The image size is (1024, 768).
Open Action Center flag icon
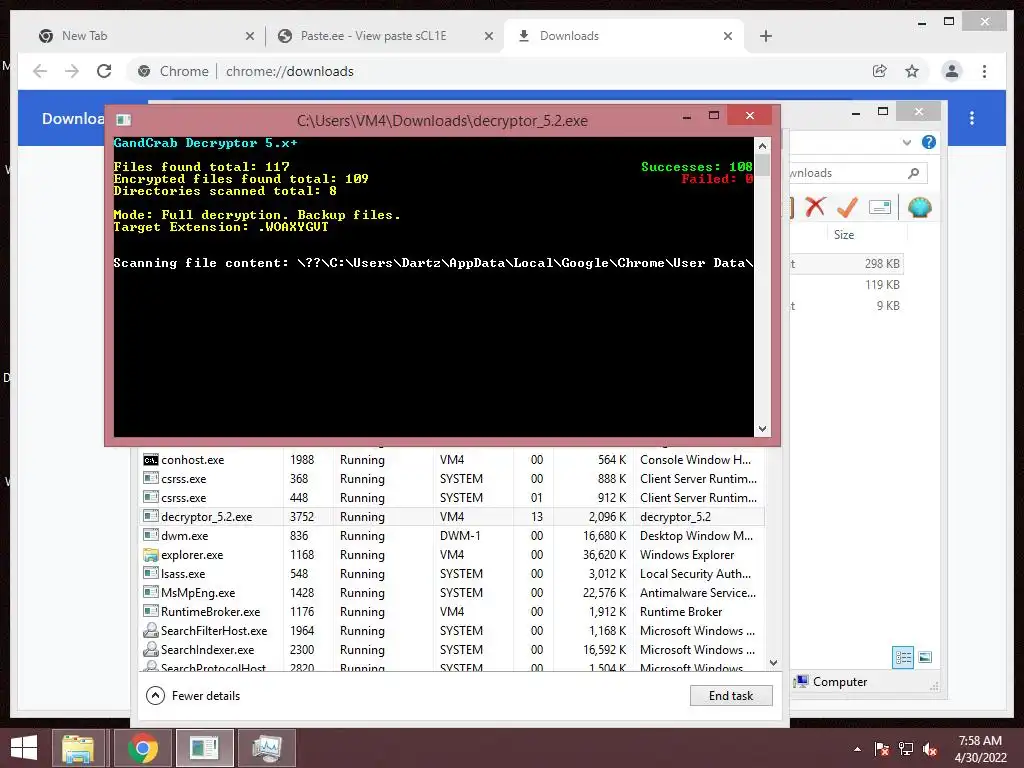881,749
